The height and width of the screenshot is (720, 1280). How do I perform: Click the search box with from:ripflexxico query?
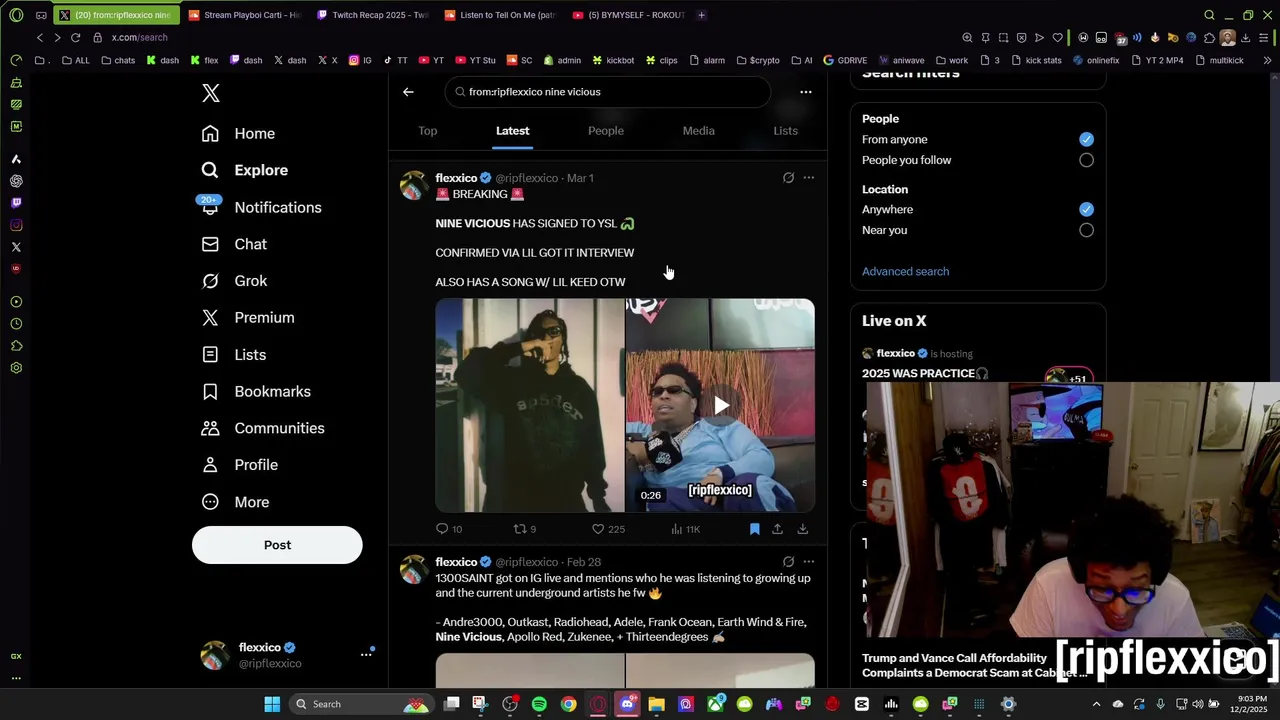(x=608, y=92)
